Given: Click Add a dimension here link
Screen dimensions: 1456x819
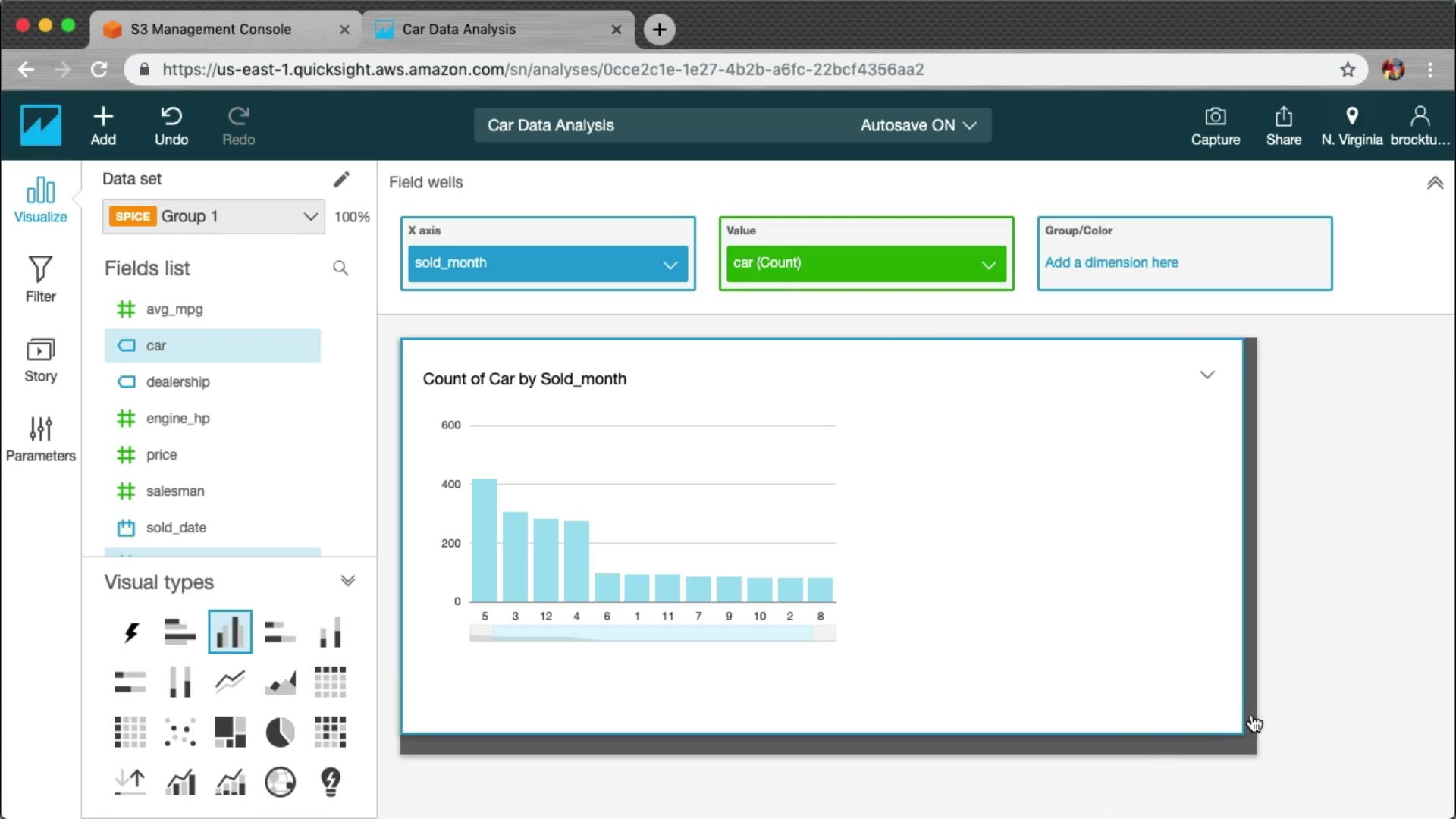Looking at the screenshot, I should pos(1111,262).
